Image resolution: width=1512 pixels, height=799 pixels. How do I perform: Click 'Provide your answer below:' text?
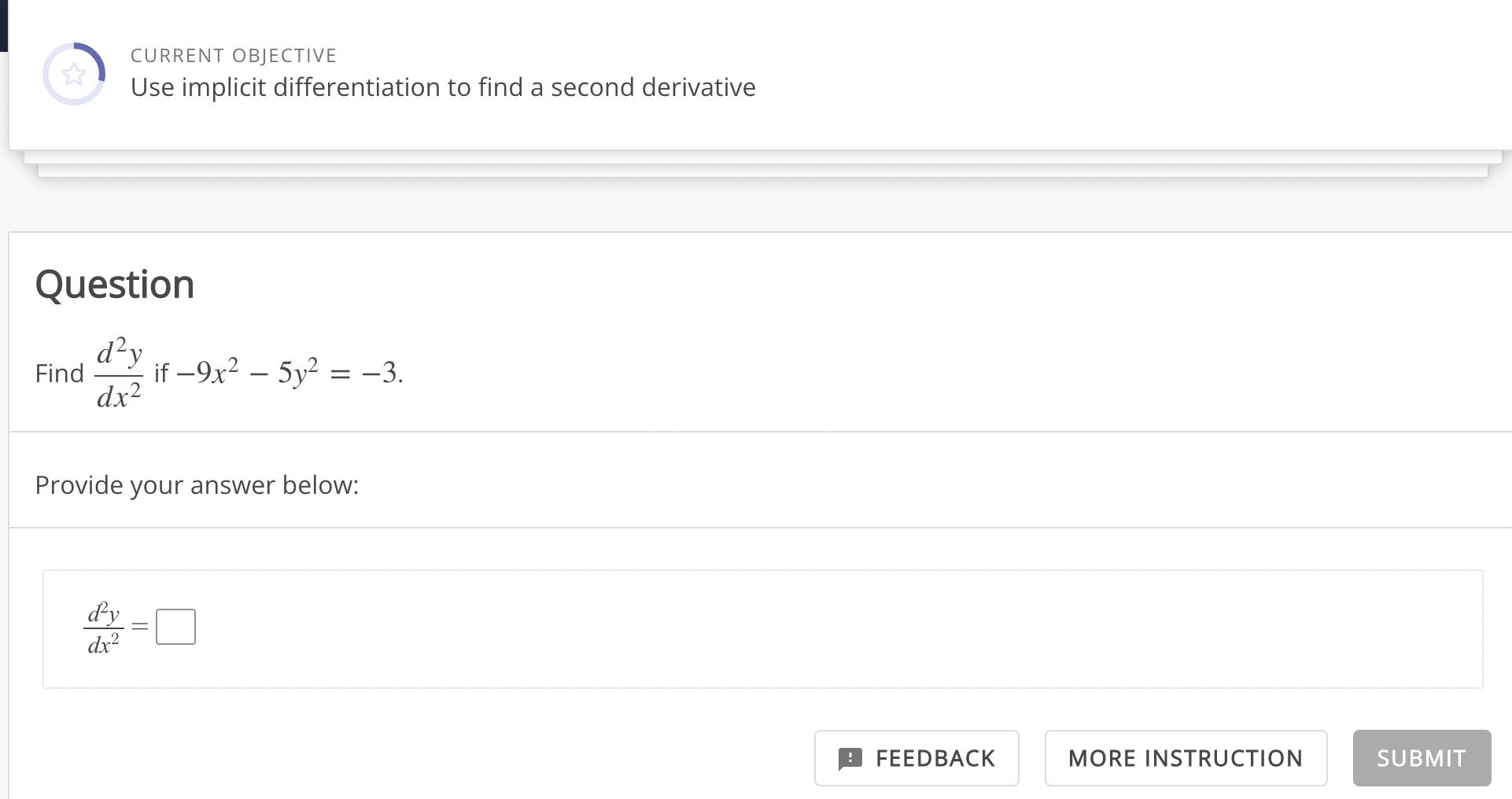(197, 485)
